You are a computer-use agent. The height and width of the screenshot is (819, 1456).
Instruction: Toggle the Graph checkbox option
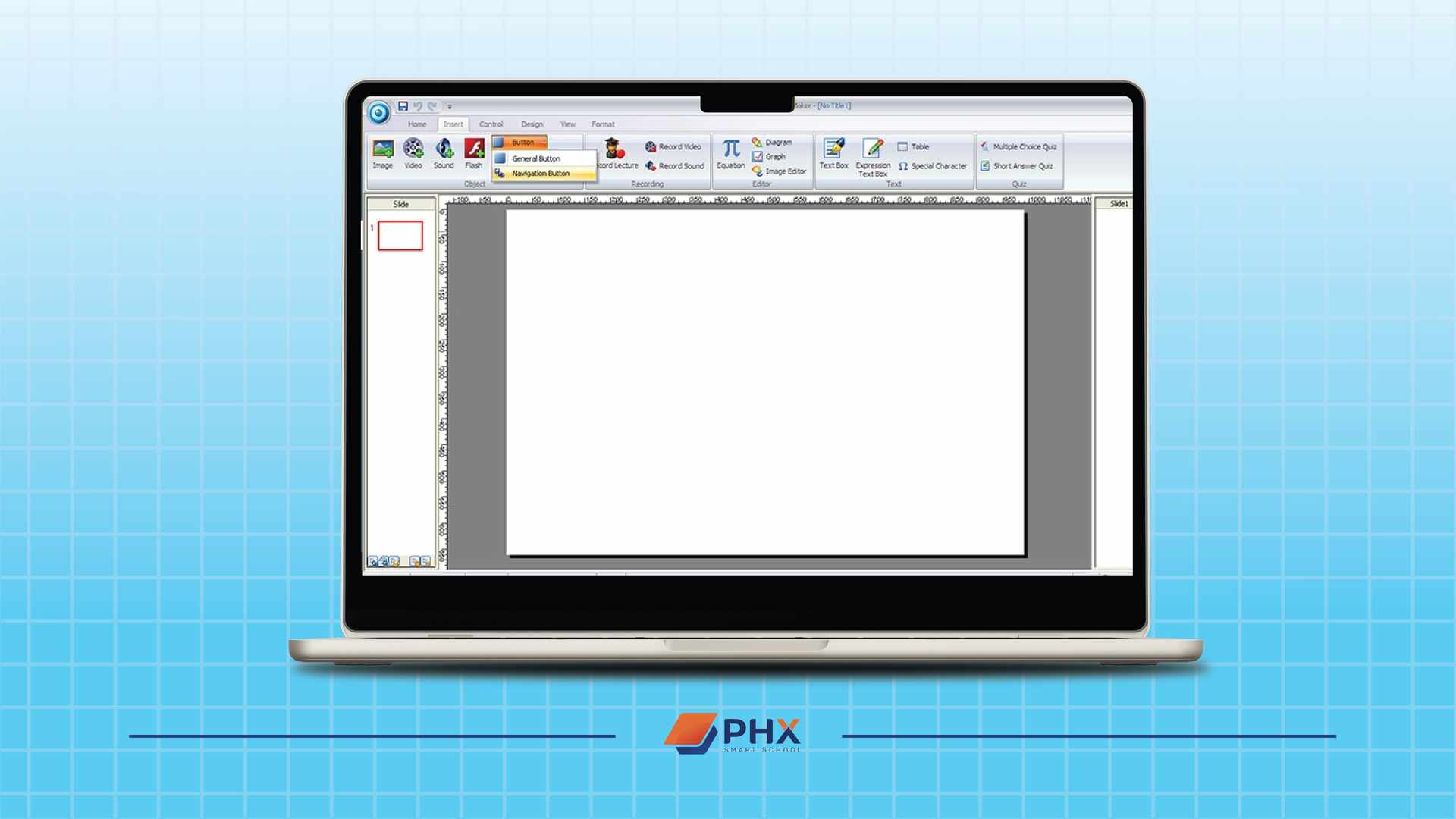(x=770, y=159)
